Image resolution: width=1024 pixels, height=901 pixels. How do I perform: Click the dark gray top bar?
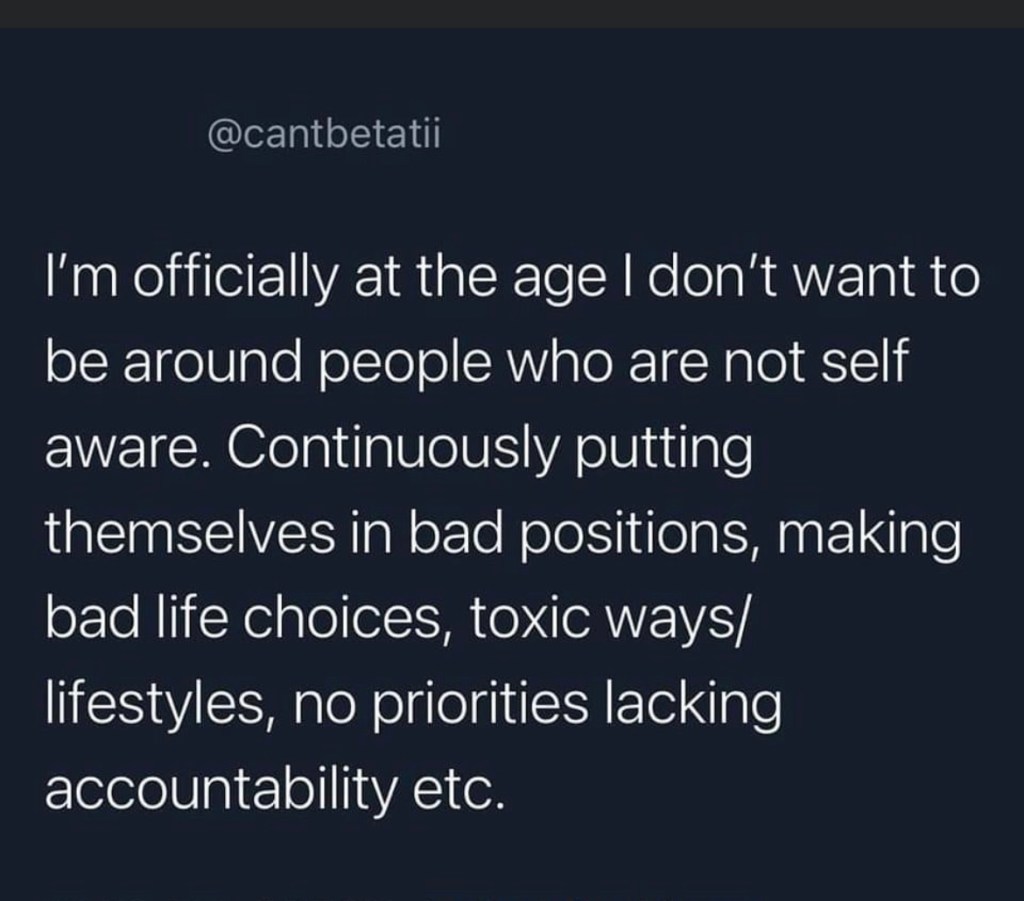pos(512,13)
